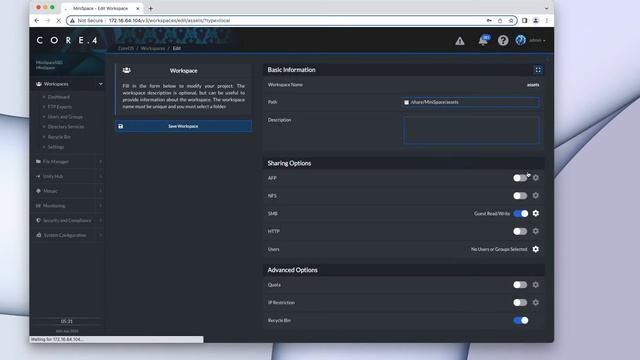Open IP Restriction settings gear icon
Viewport: 640px width, 360px height.
pyautogui.click(x=536, y=302)
